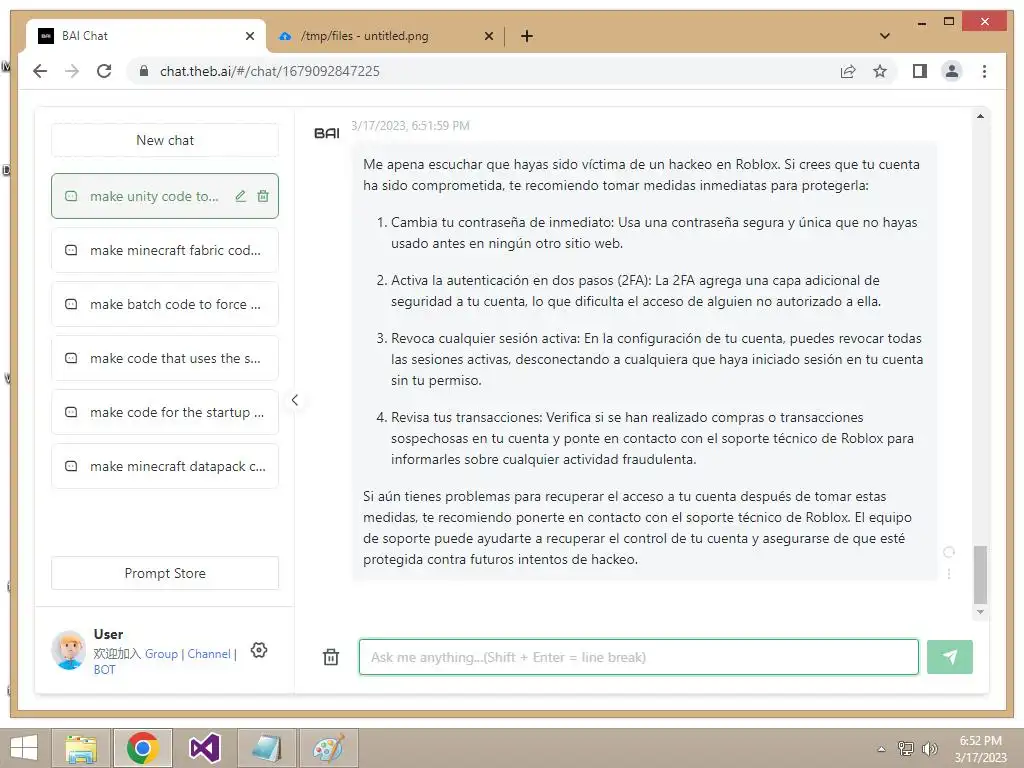Open 'make code that uses the s...' chat
1024x768 pixels.
(x=165, y=359)
